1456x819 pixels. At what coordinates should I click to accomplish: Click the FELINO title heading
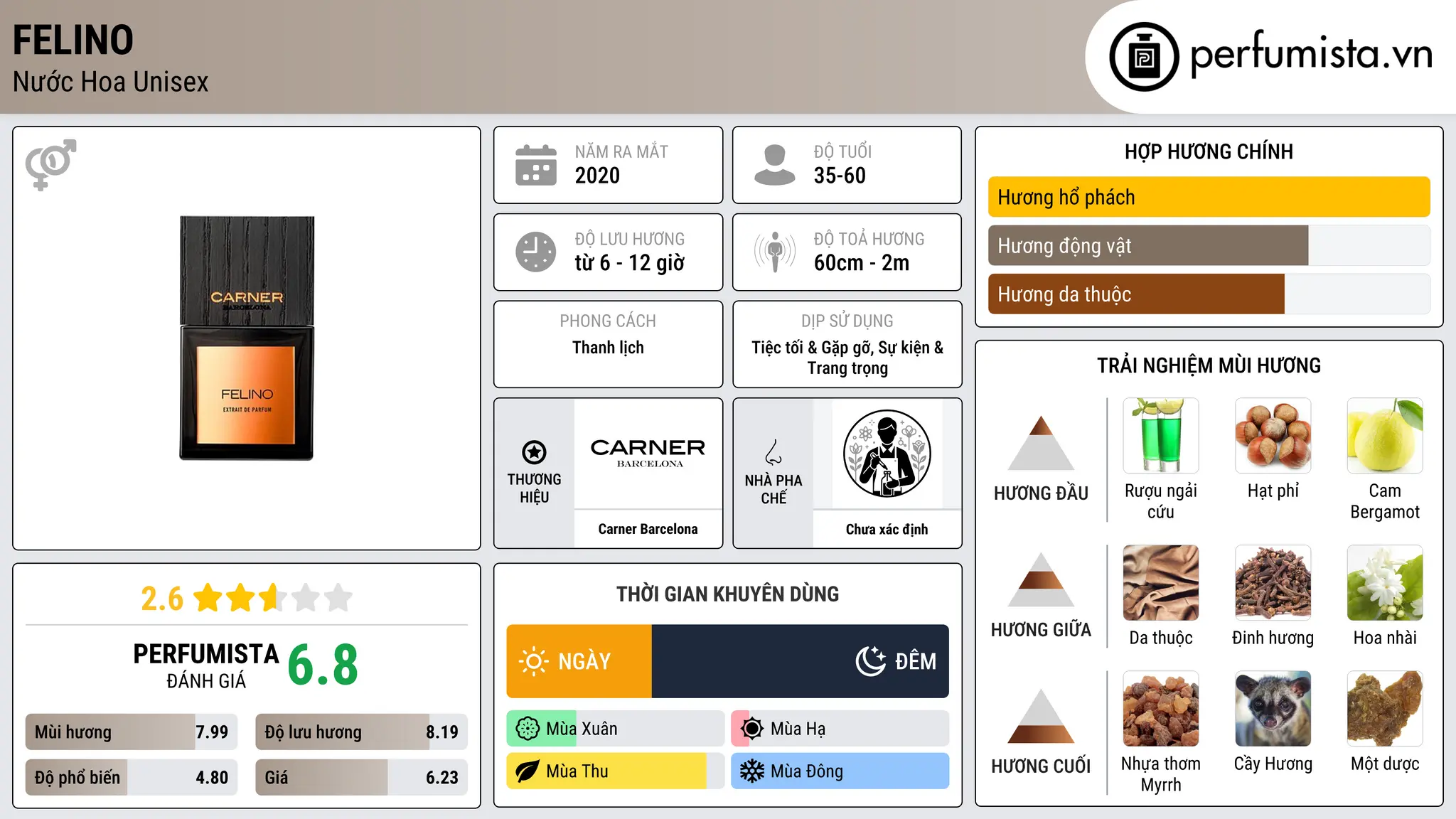(x=73, y=40)
